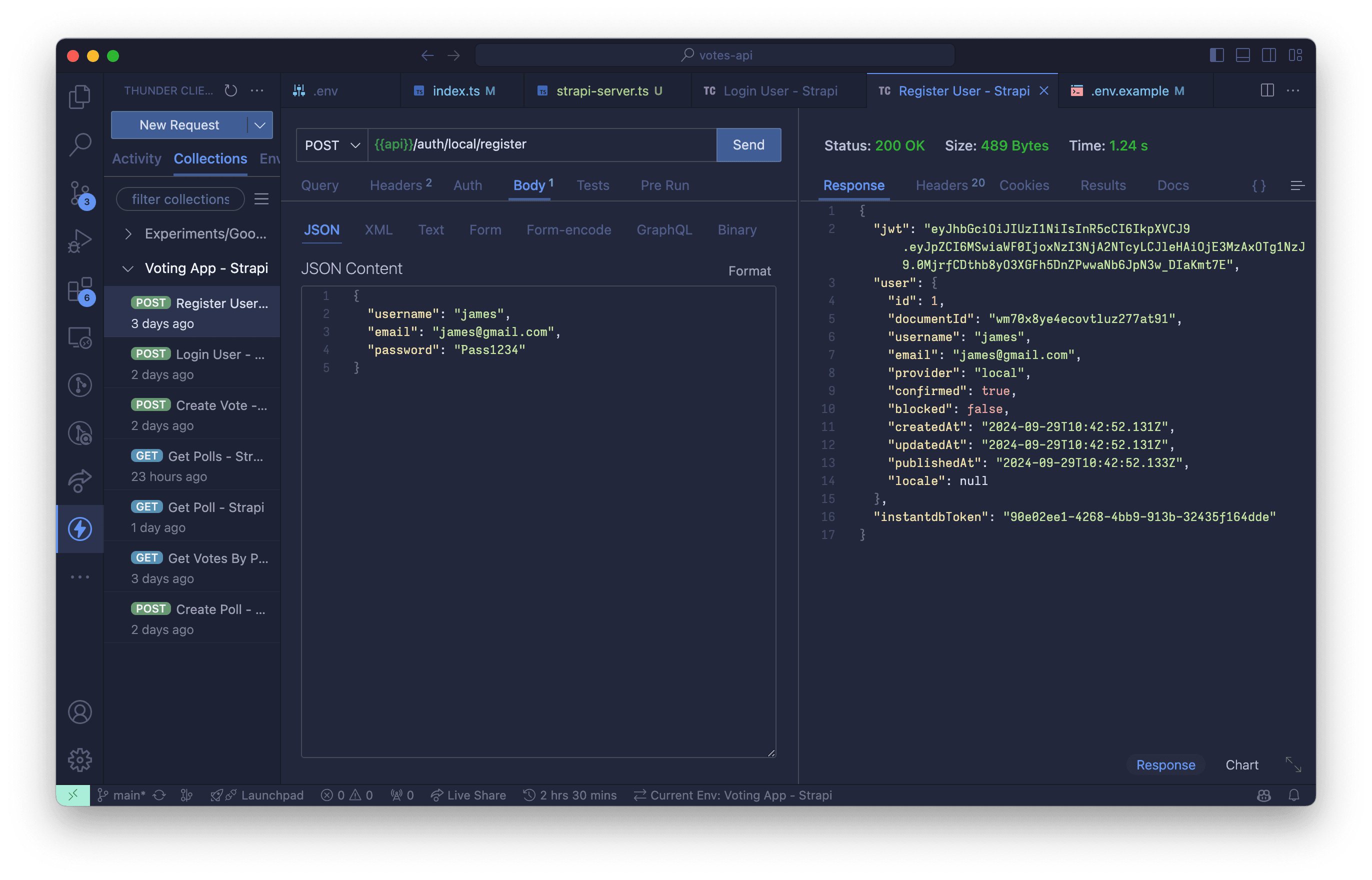The image size is (1372, 880).
Task: Open the strapi-server.ts editor tab
Action: [602, 90]
